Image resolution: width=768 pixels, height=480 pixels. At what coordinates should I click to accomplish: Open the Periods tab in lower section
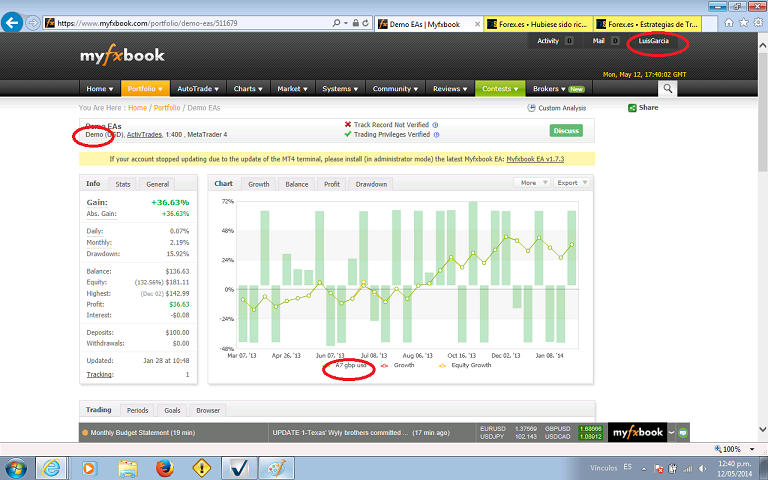point(137,410)
